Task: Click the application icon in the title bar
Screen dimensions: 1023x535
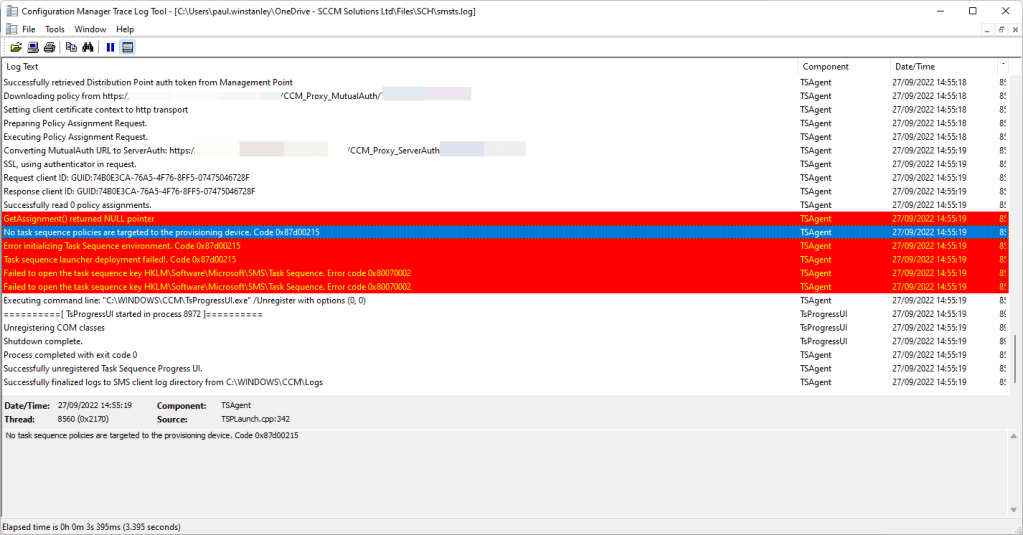Action: coord(10,10)
